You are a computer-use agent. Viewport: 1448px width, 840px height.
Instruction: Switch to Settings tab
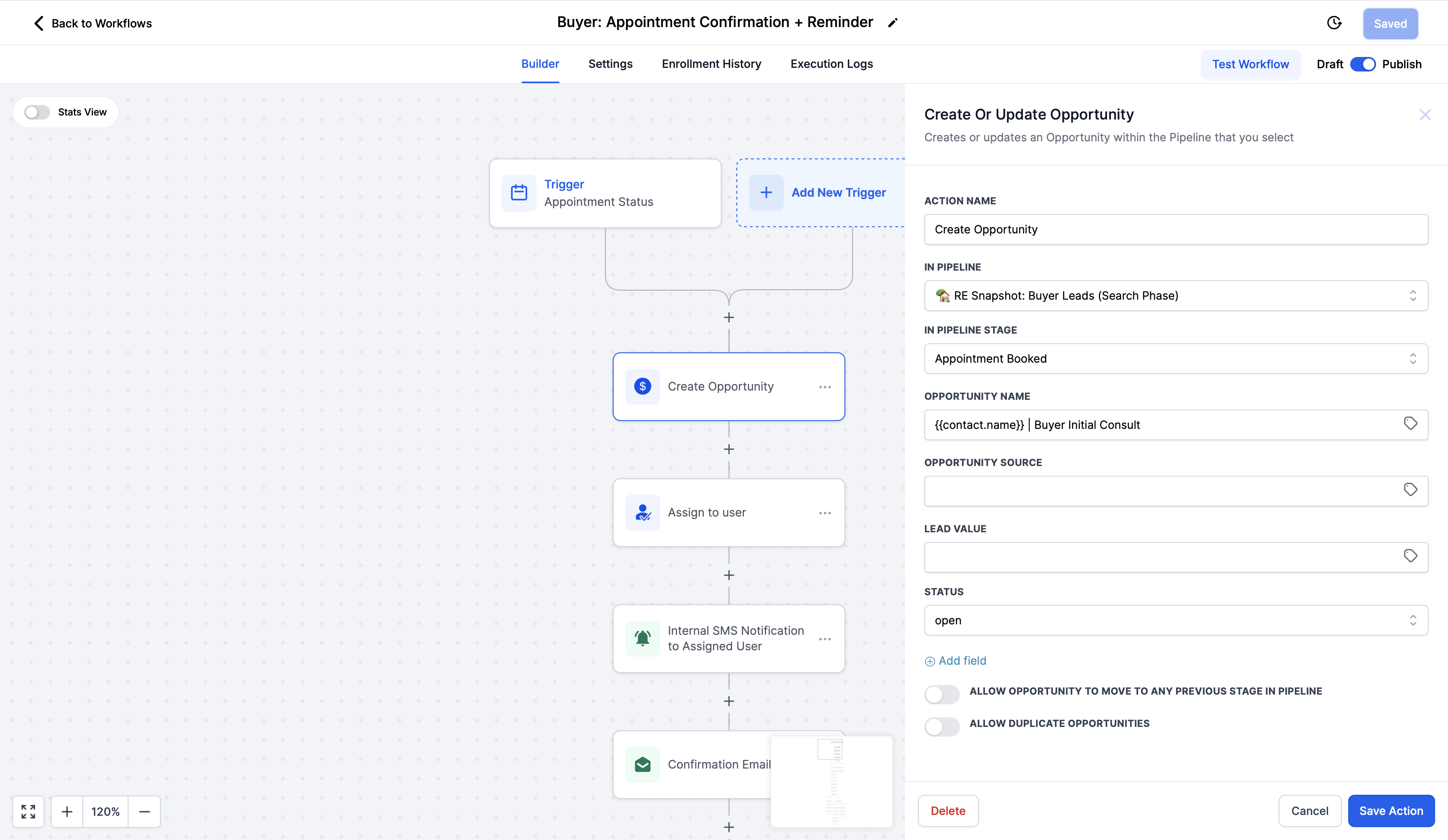[610, 64]
